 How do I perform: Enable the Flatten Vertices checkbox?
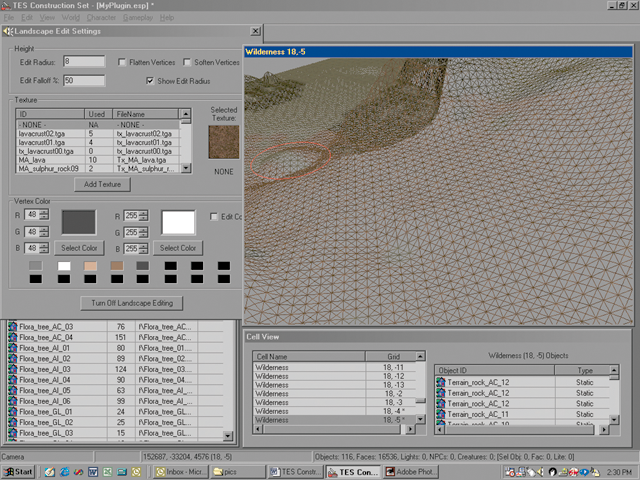click(x=121, y=62)
